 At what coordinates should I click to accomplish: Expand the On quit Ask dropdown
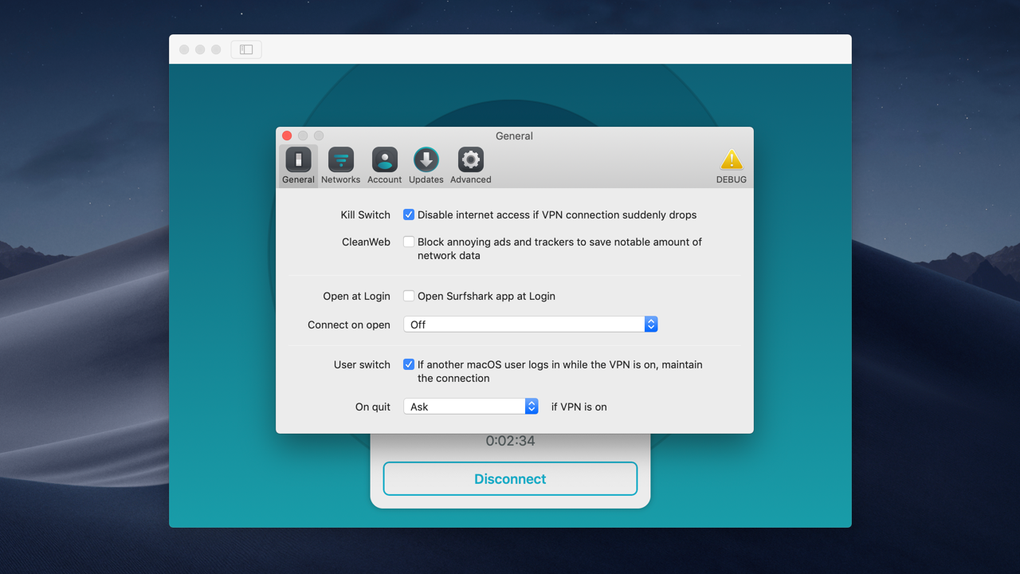pyautogui.click(x=471, y=407)
